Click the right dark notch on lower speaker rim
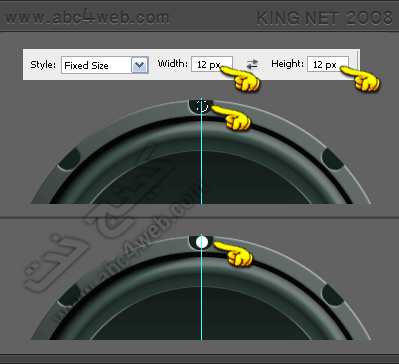This screenshot has width=399, height=364. coord(333,295)
